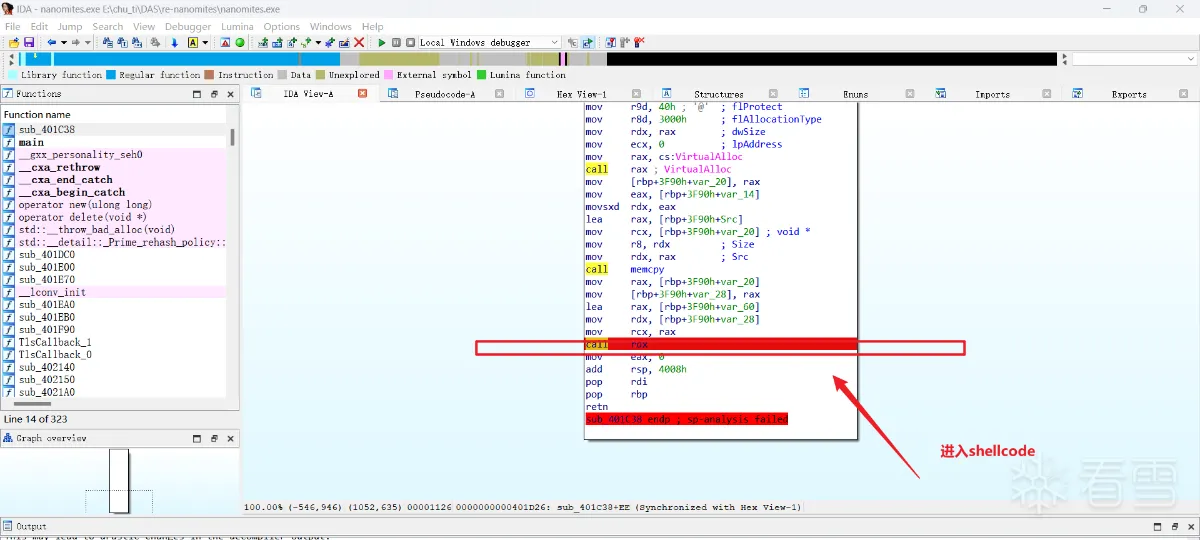Click the IDA View-A tab icon
This screenshot has height=540, width=1200.
tap(256, 94)
